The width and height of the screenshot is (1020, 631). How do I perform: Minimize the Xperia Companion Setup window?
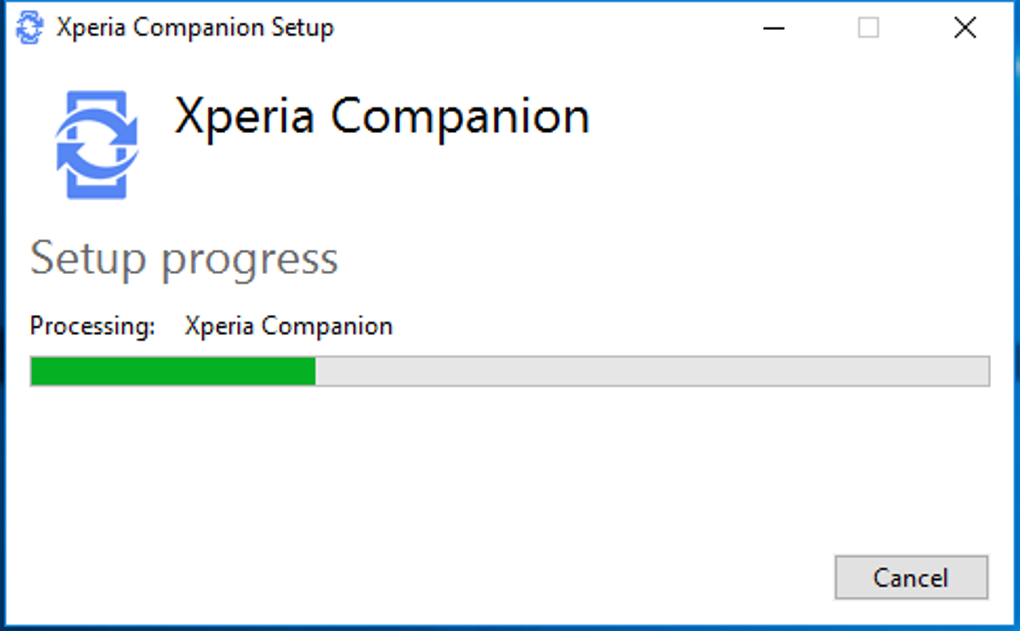[x=773, y=28]
